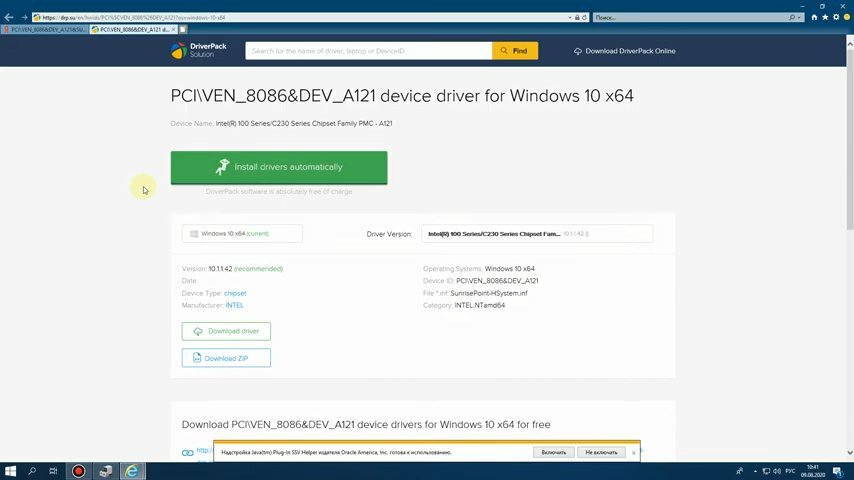The height and width of the screenshot is (480, 854).
Task: Open the chipset device type link
Action: (235, 293)
